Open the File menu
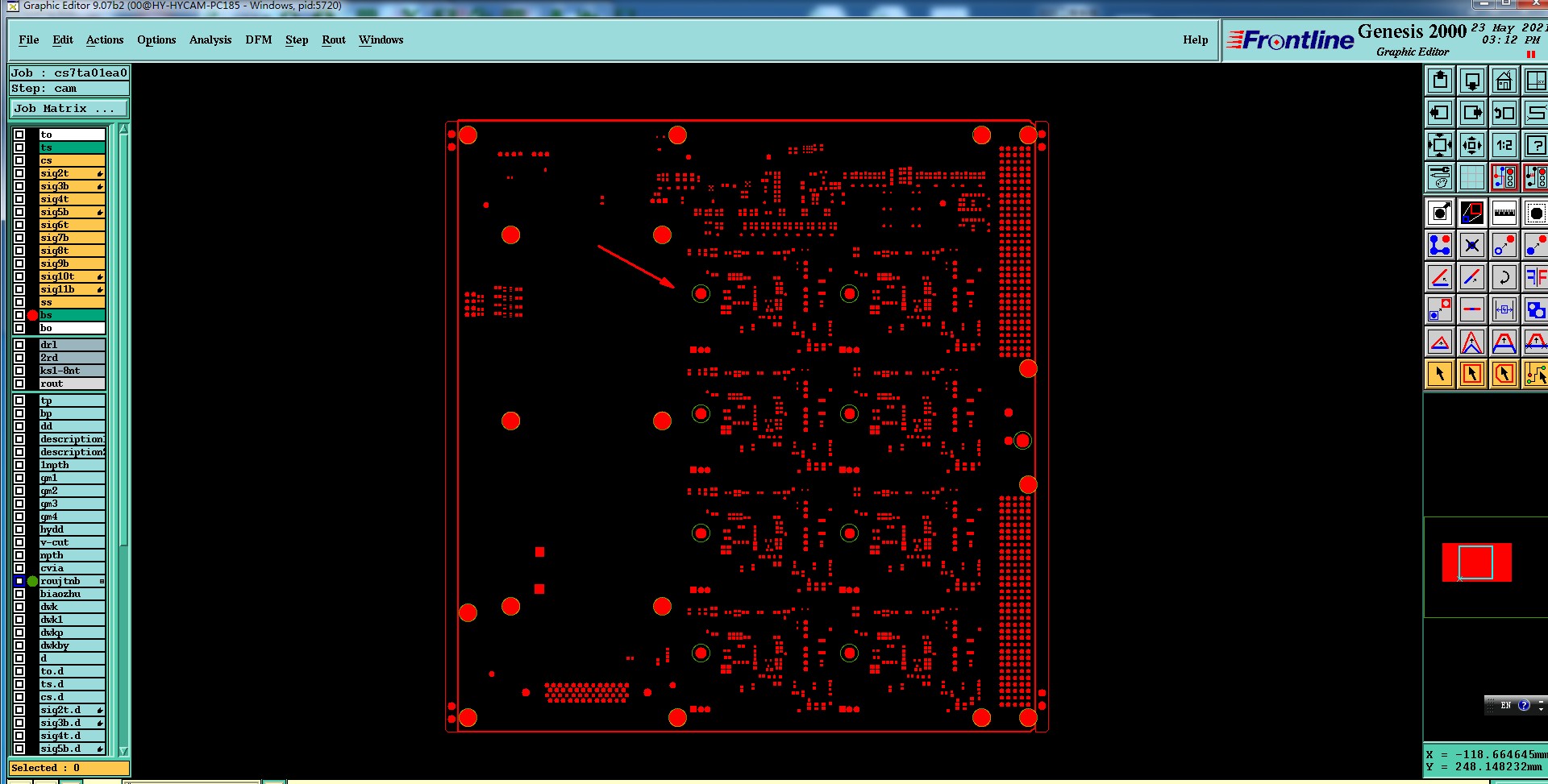Image resolution: width=1548 pixels, height=784 pixels. [29, 39]
